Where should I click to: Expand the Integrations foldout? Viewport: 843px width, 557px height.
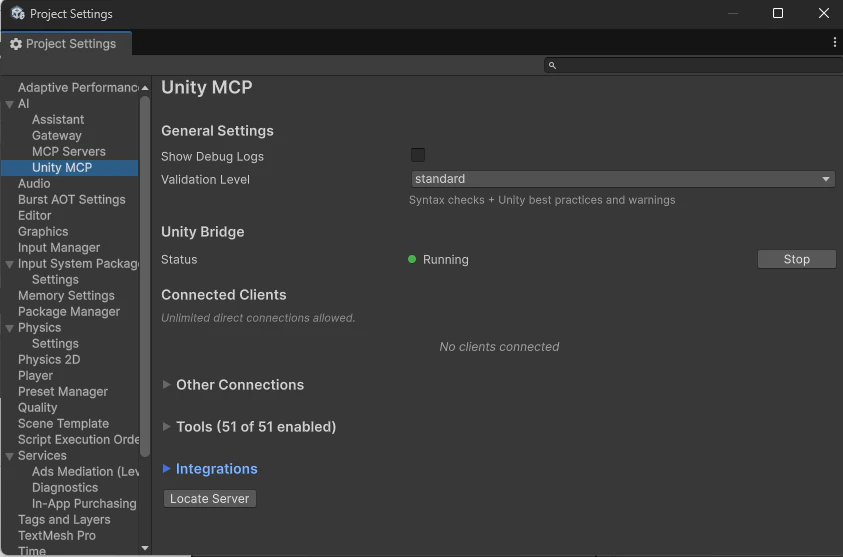167,469
